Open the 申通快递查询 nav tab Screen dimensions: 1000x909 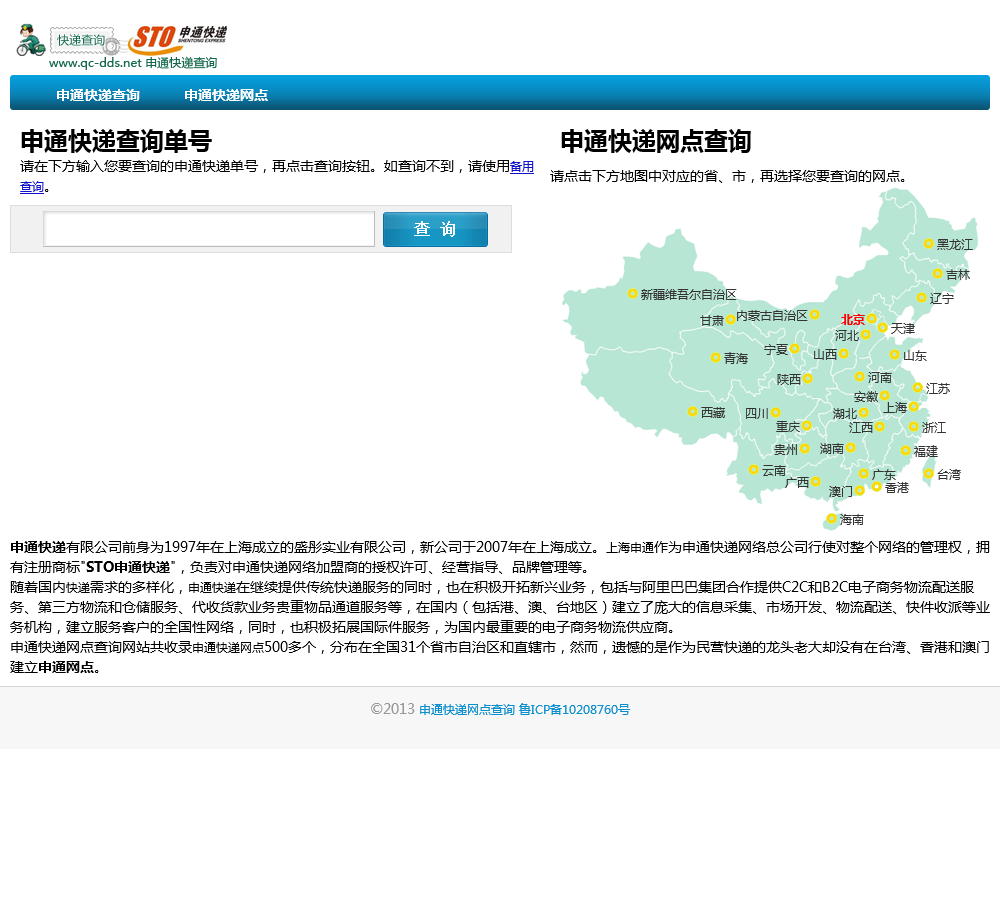click(98, 95)
